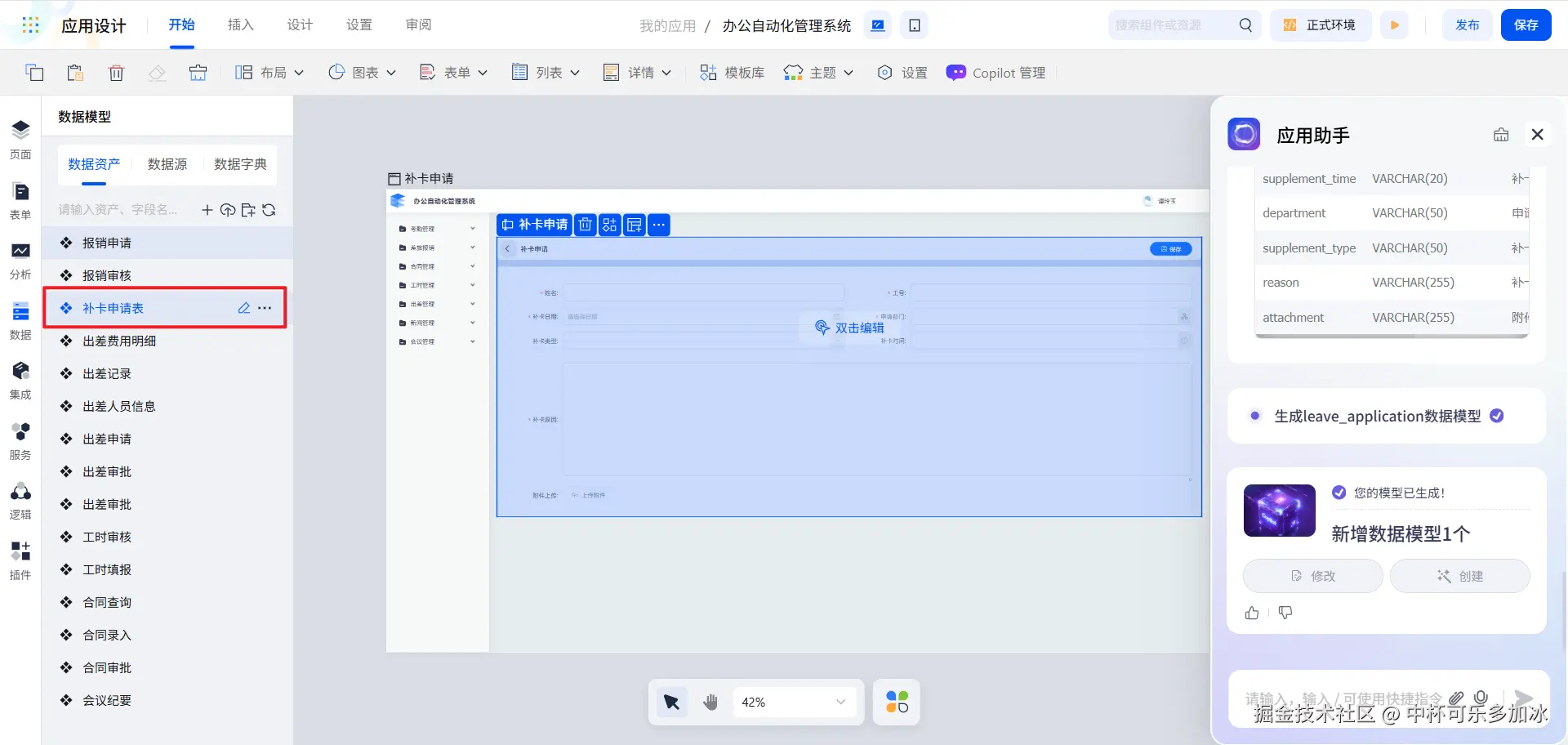This screenshot has height=745, width=1568.
Task: Click the more options icon on selected component
Action: tap(659, 225)
